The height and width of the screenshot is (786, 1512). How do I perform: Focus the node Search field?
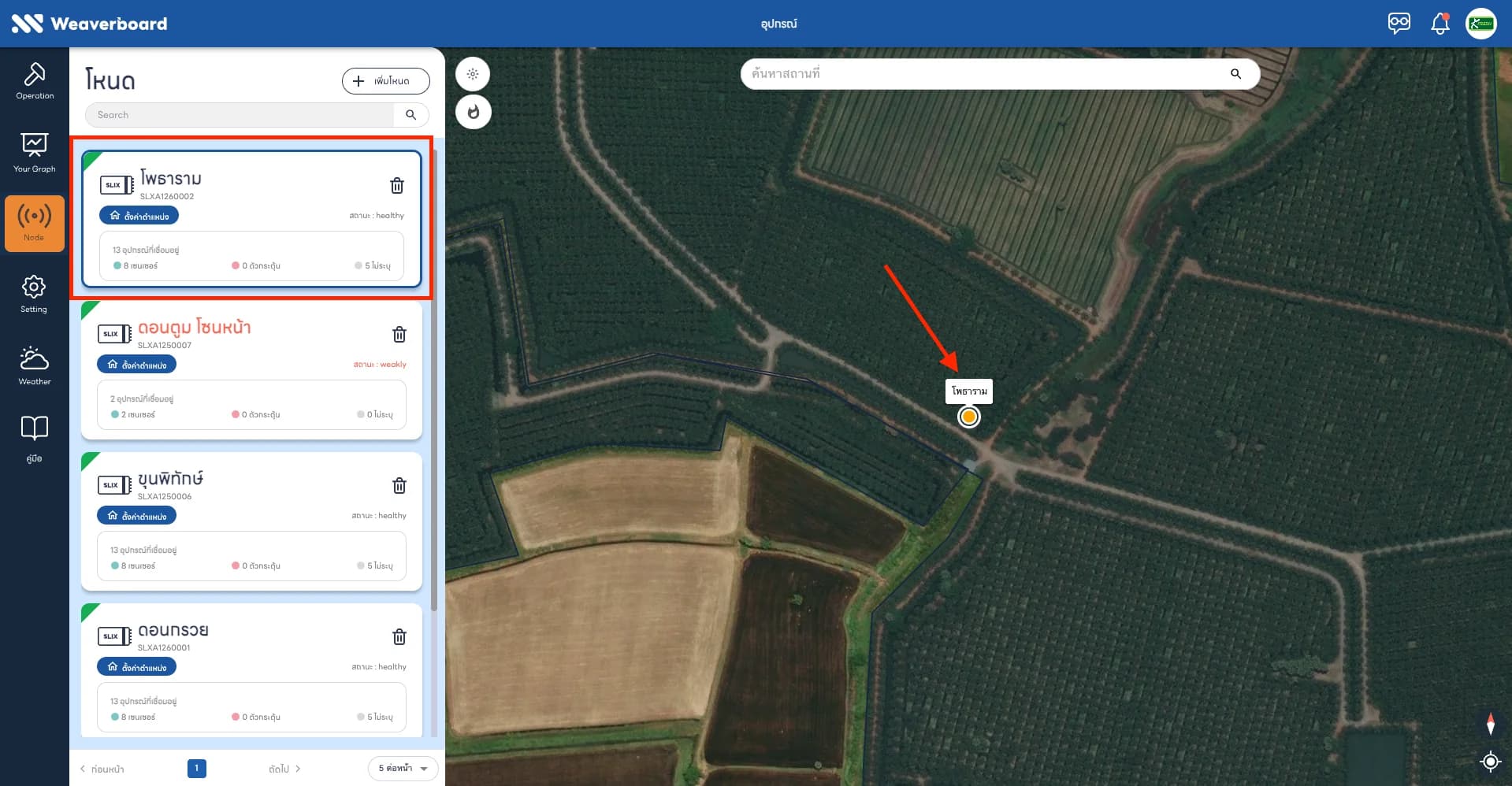click(x=240, y=115)
